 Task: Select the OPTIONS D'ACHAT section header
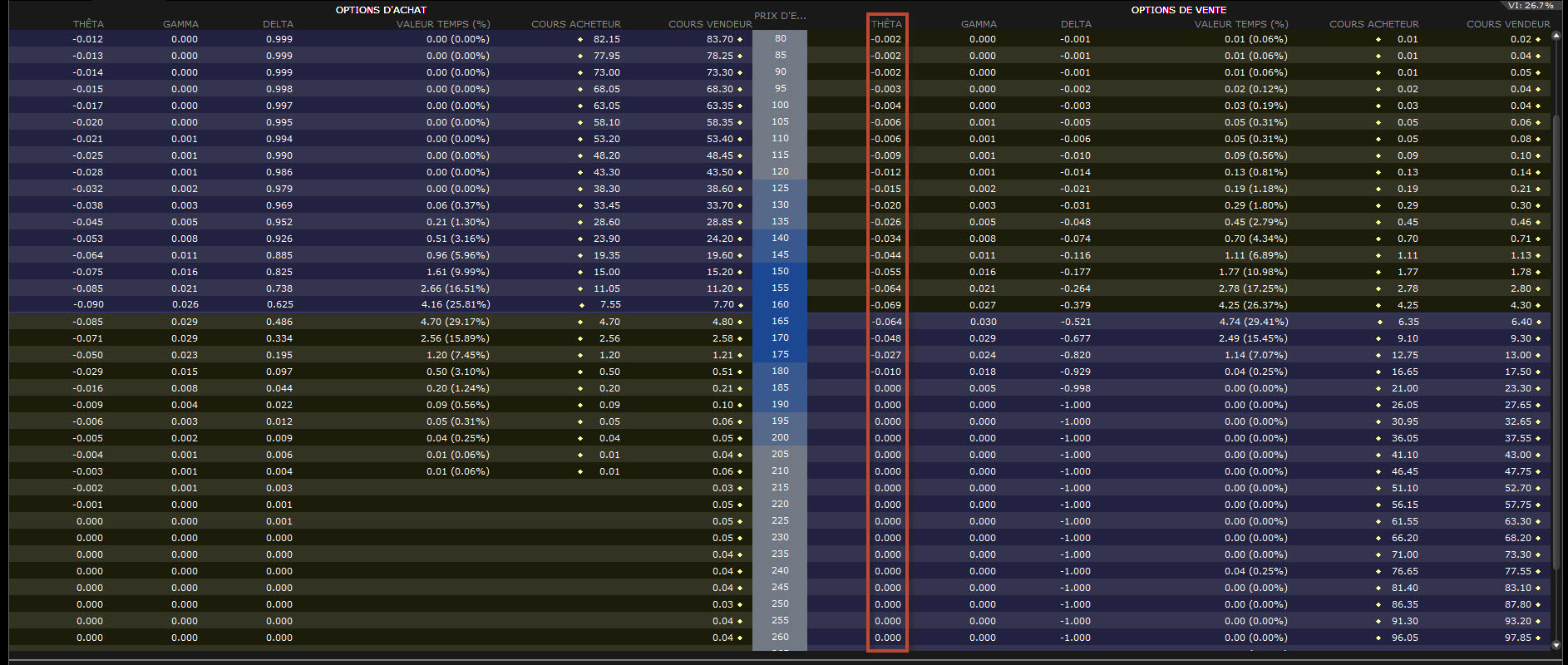(381, 10)
